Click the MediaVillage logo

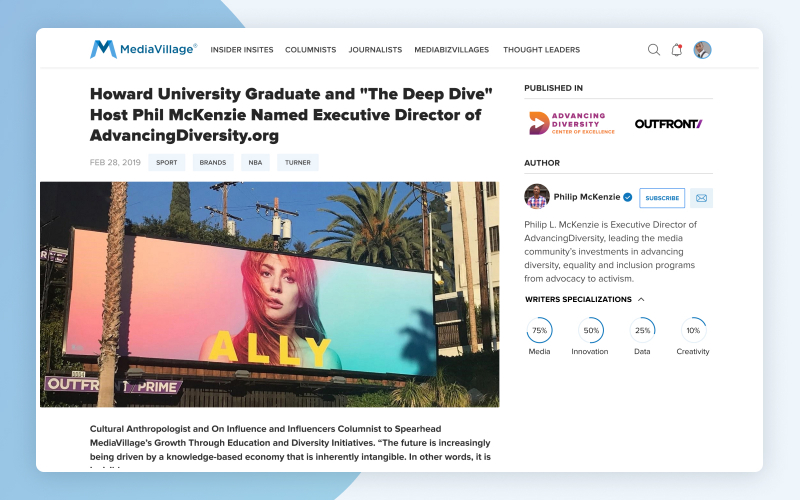pos(143,49)
